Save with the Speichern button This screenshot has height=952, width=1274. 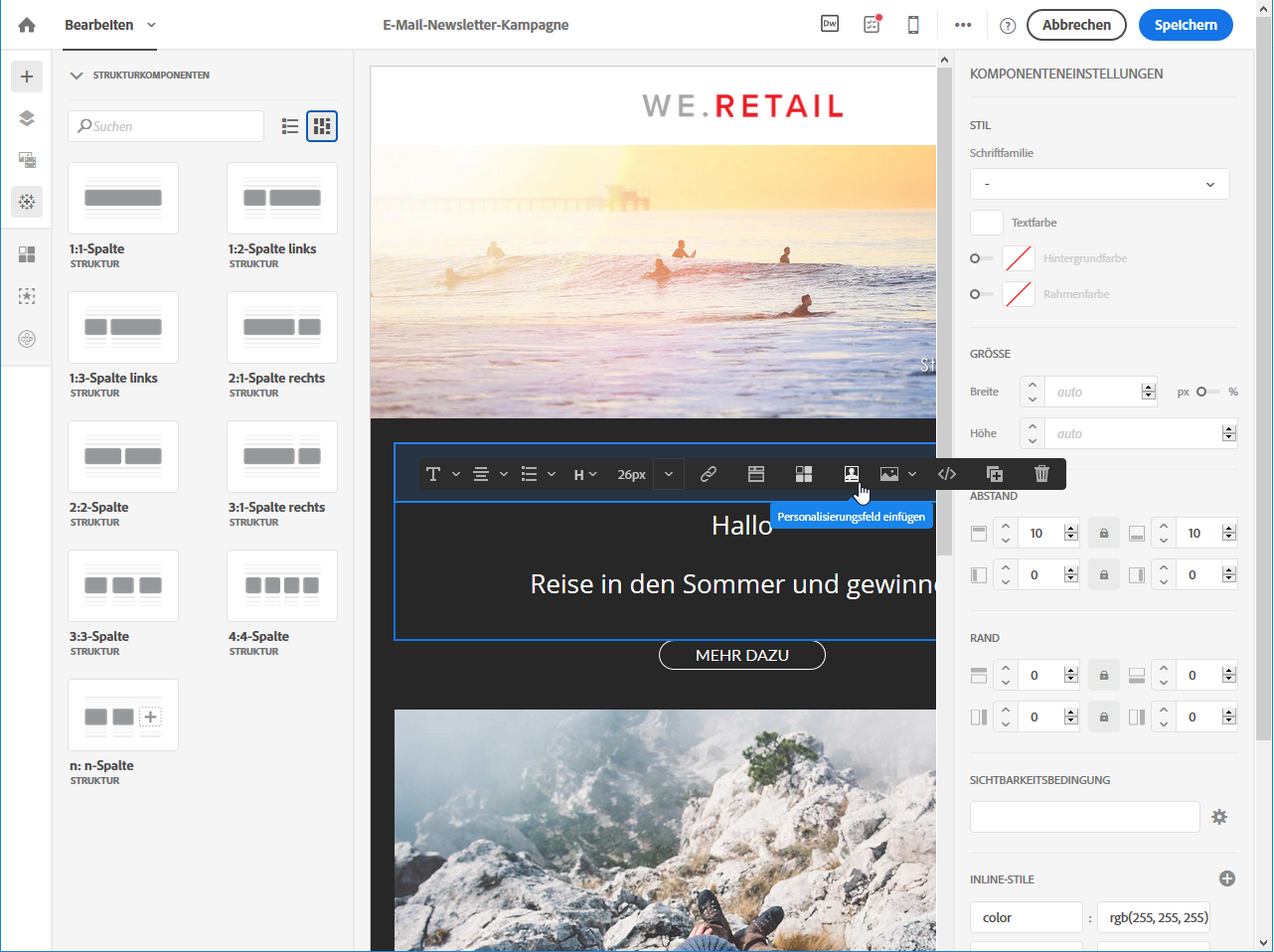(x=1186, y=25)
